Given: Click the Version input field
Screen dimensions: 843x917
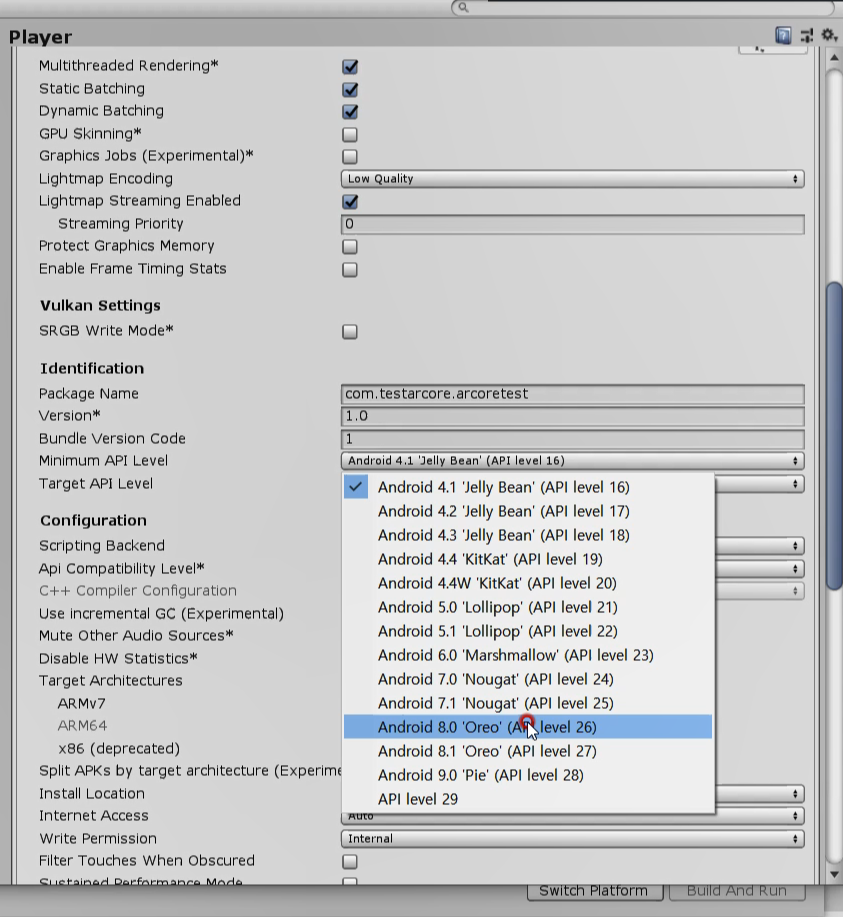Looking at the screenshot, I should click(573, 416).
